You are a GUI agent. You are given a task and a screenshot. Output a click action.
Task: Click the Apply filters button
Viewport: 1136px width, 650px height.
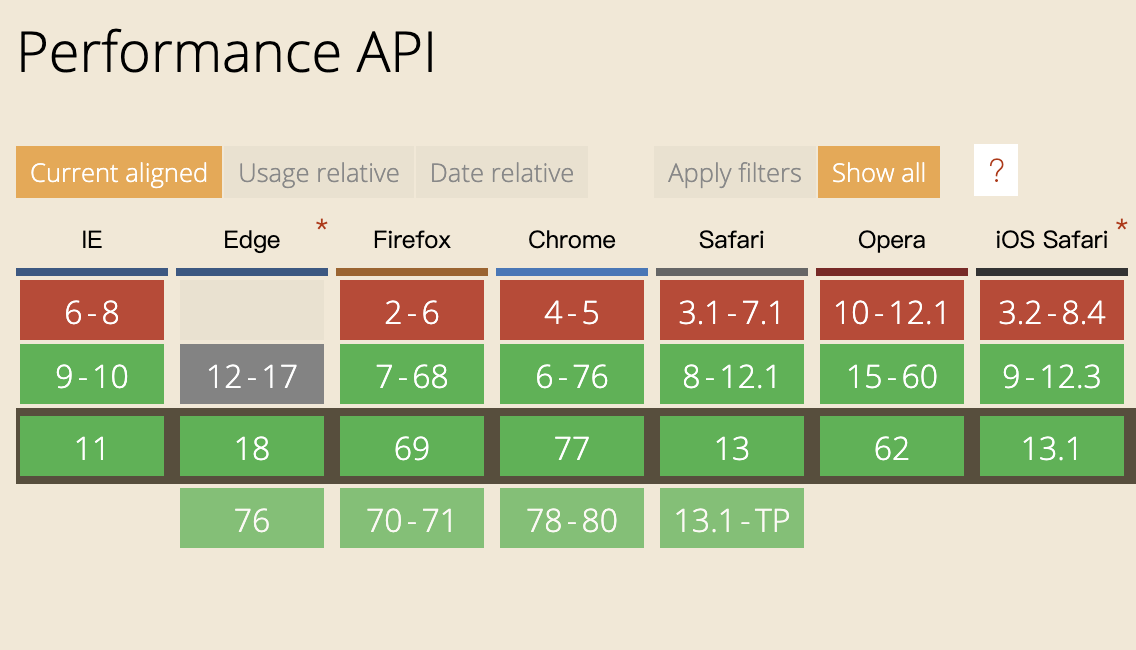coord(735,172)
